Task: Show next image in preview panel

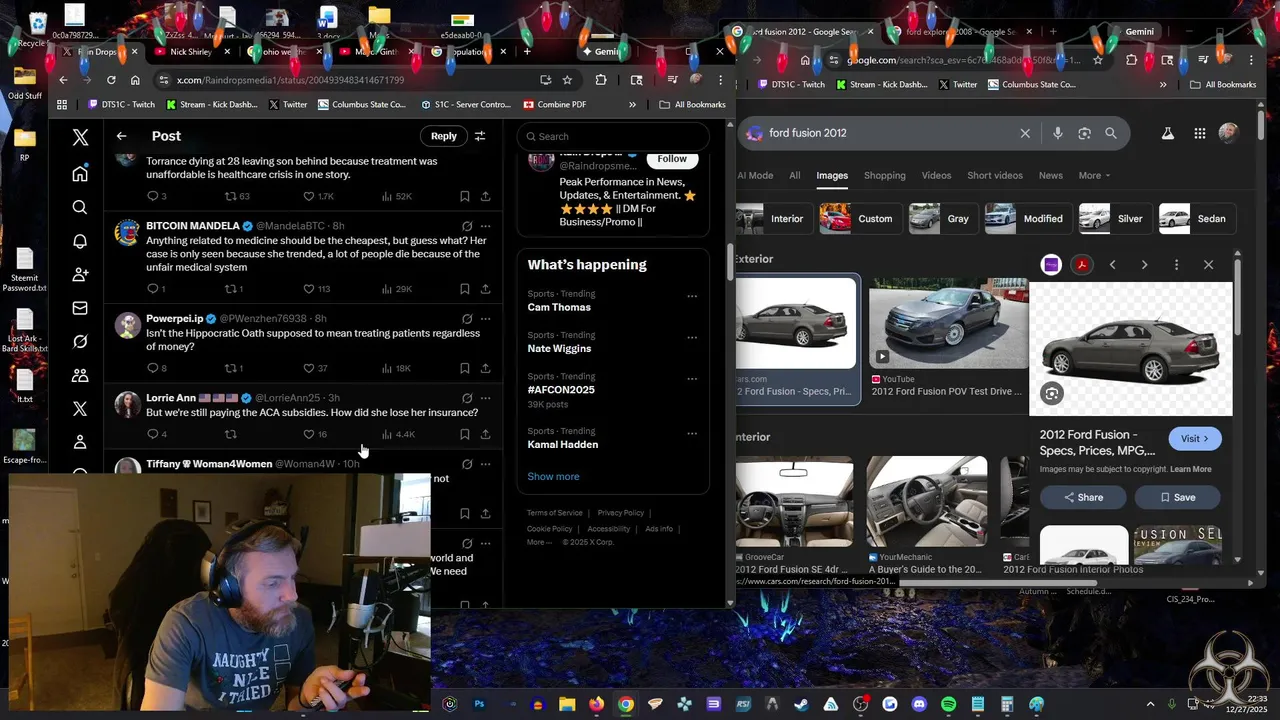Action: (1144, 265)
